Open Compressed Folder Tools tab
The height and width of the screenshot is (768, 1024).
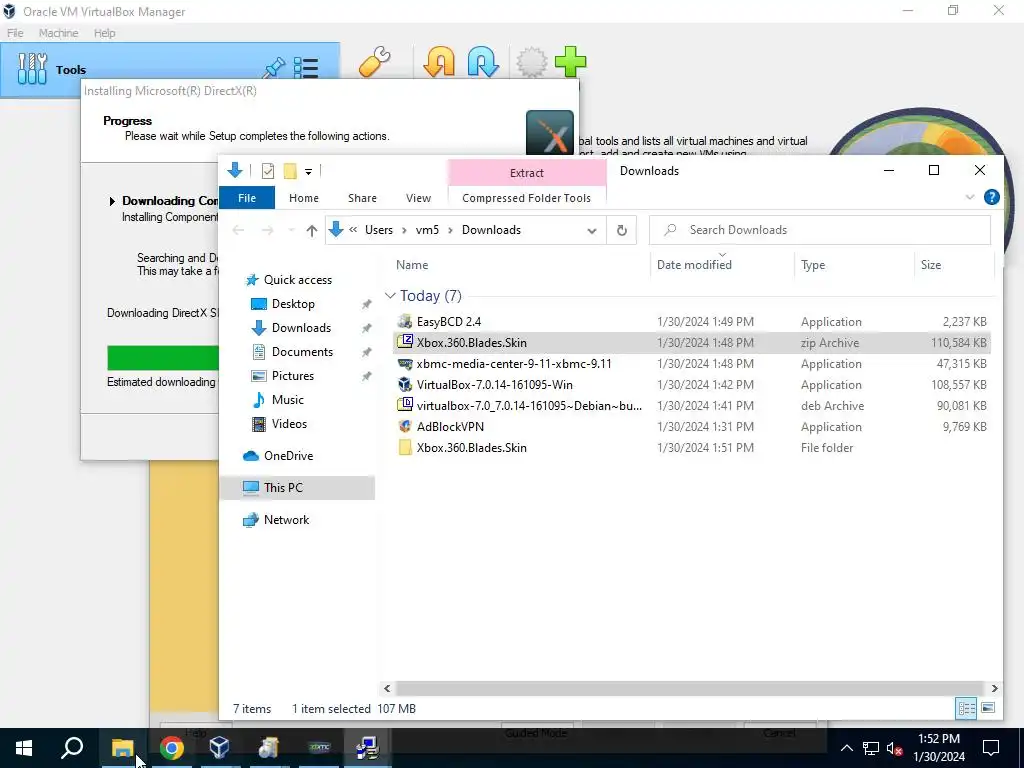tap(526, 198)
